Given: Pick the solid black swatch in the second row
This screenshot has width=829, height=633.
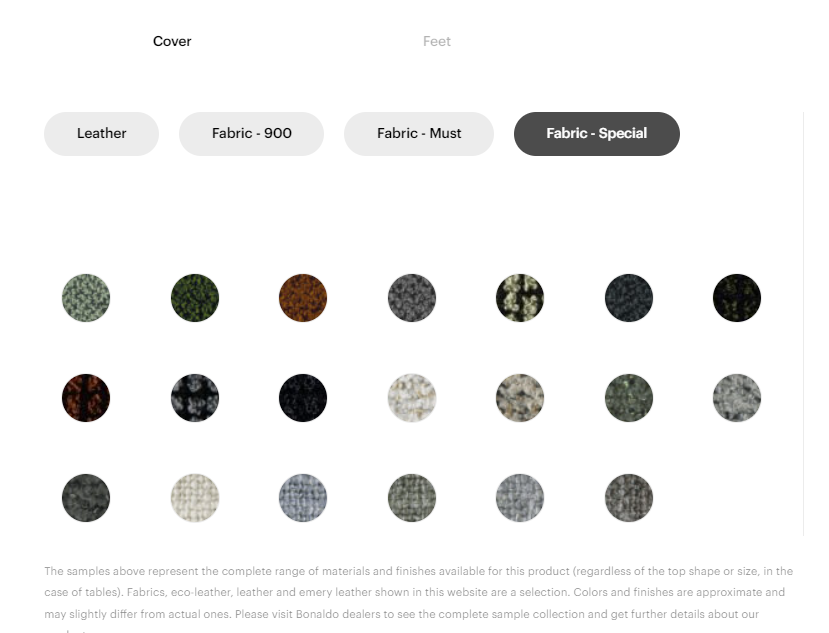Looking at the screenshot, I should 303,398.
